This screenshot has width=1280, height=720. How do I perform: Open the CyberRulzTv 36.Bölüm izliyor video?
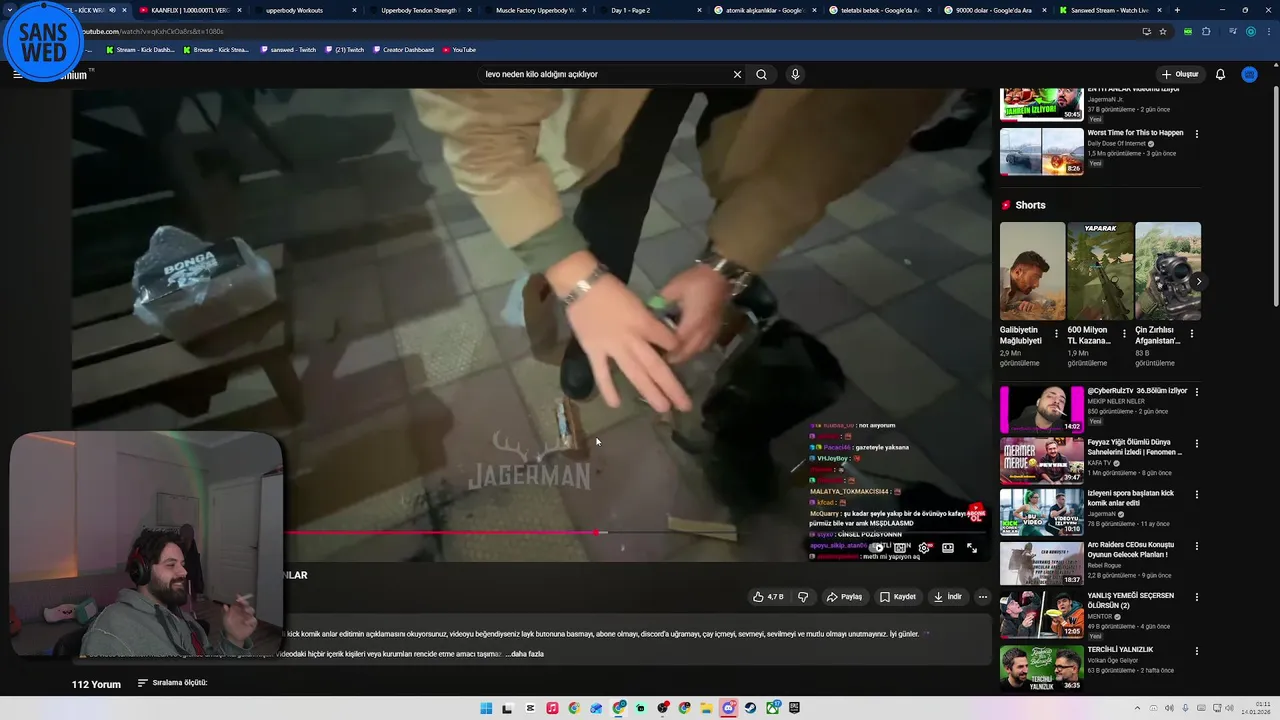(x=1042, y=410)
